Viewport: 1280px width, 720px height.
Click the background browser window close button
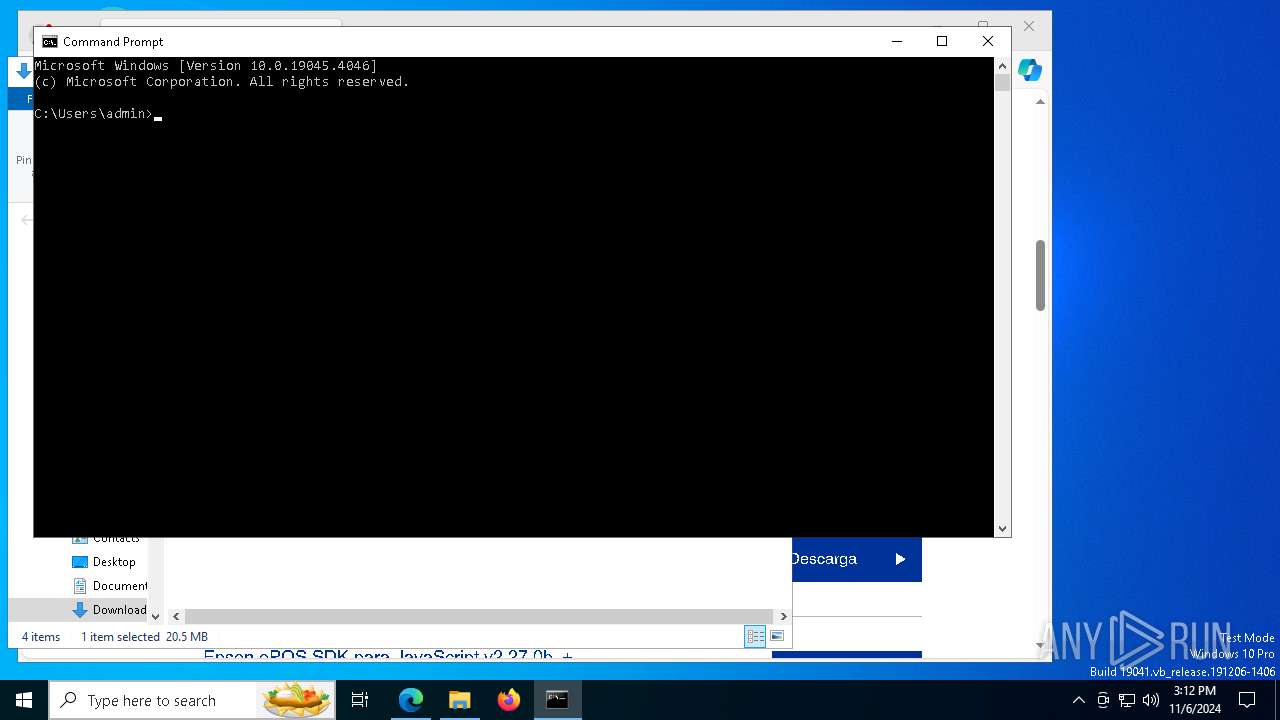pos(1029,26)
